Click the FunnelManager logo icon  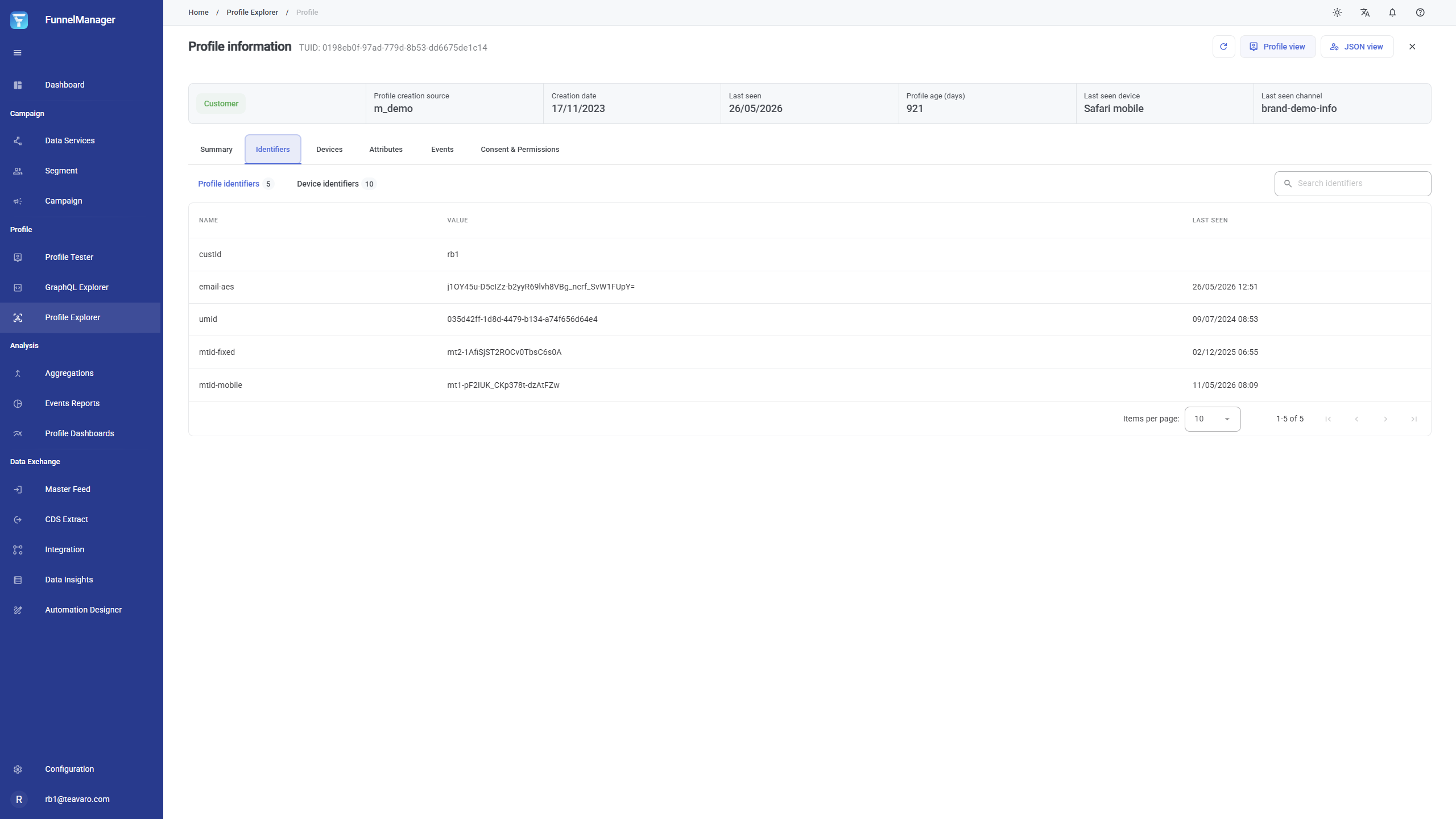click(x=19, y=20)
